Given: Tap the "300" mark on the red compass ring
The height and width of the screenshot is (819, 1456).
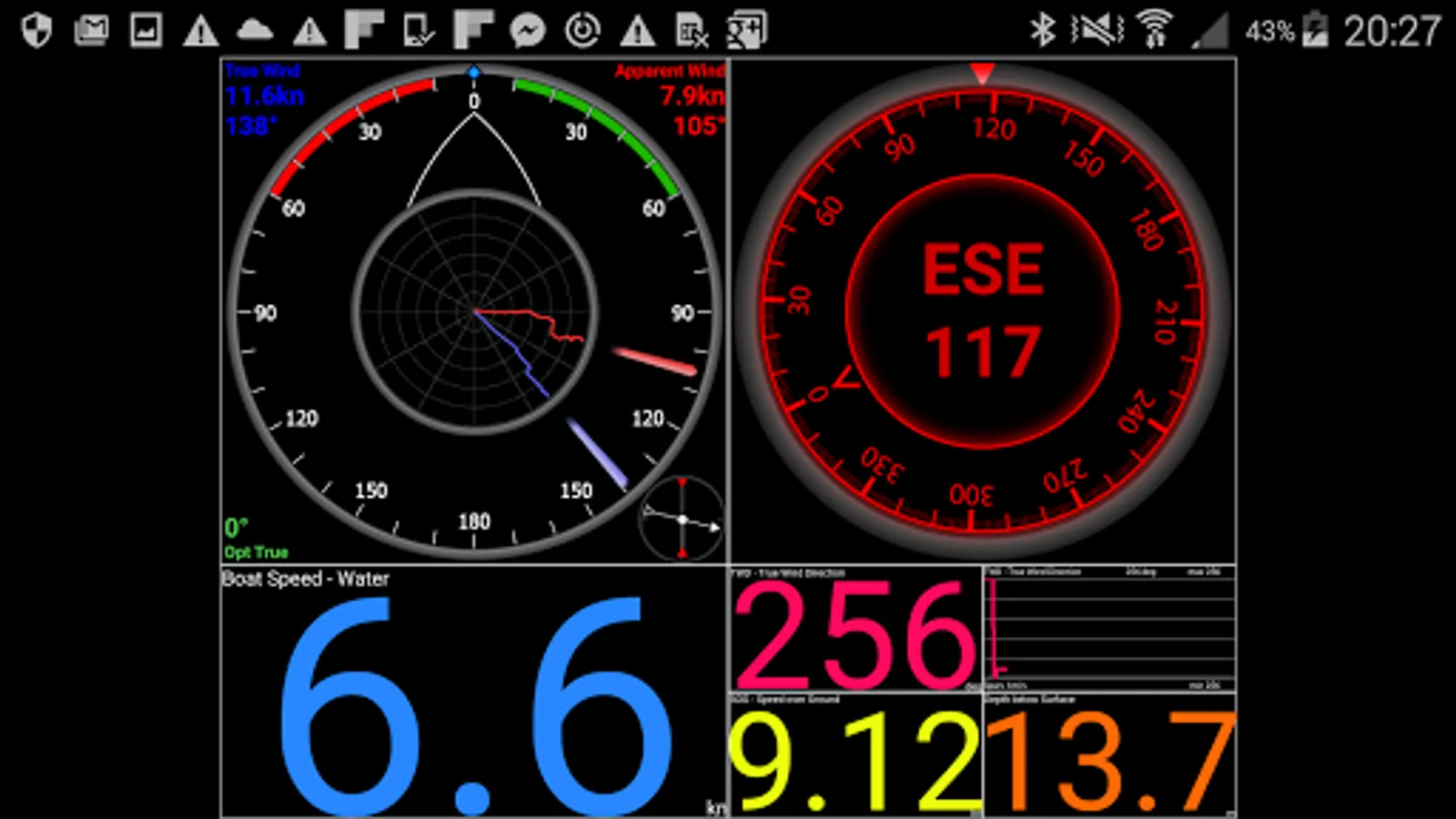Looking at the screenshot, I should pos(971,495).
